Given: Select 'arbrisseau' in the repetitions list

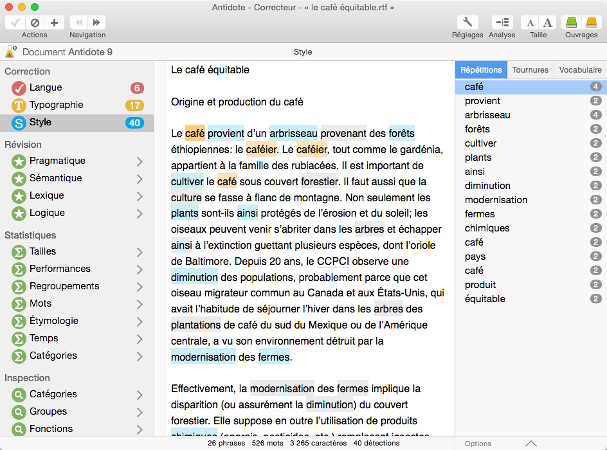Looking at the screenshot, I should click(489, 115).
